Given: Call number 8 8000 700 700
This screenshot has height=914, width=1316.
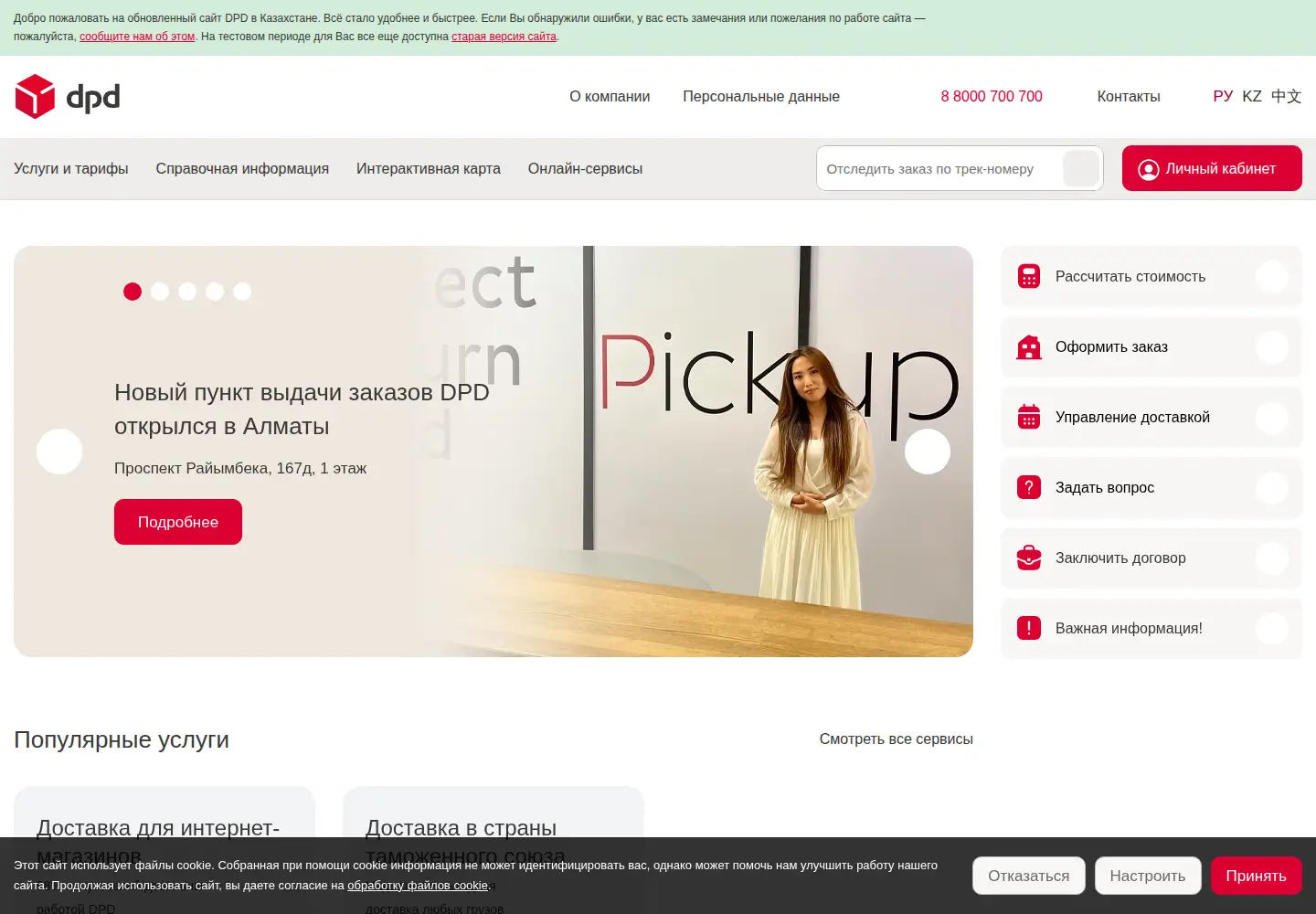Looking at the screenshot, I should tap(992, 97).
